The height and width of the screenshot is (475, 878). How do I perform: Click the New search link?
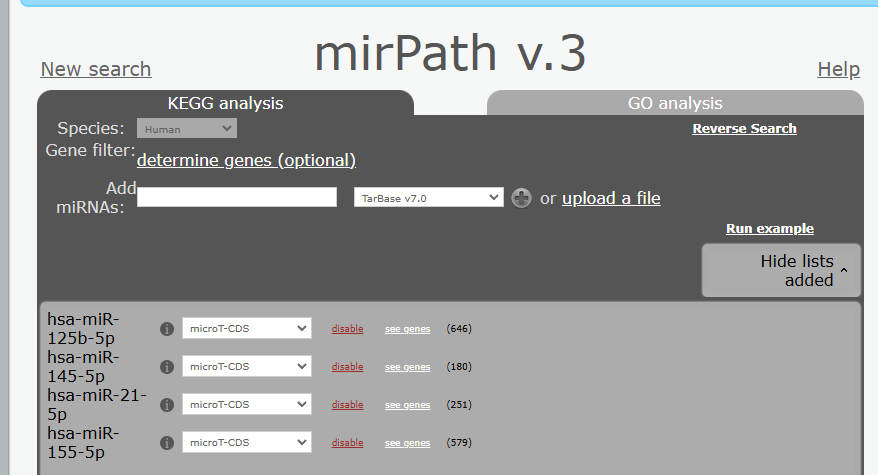(96, 69)
